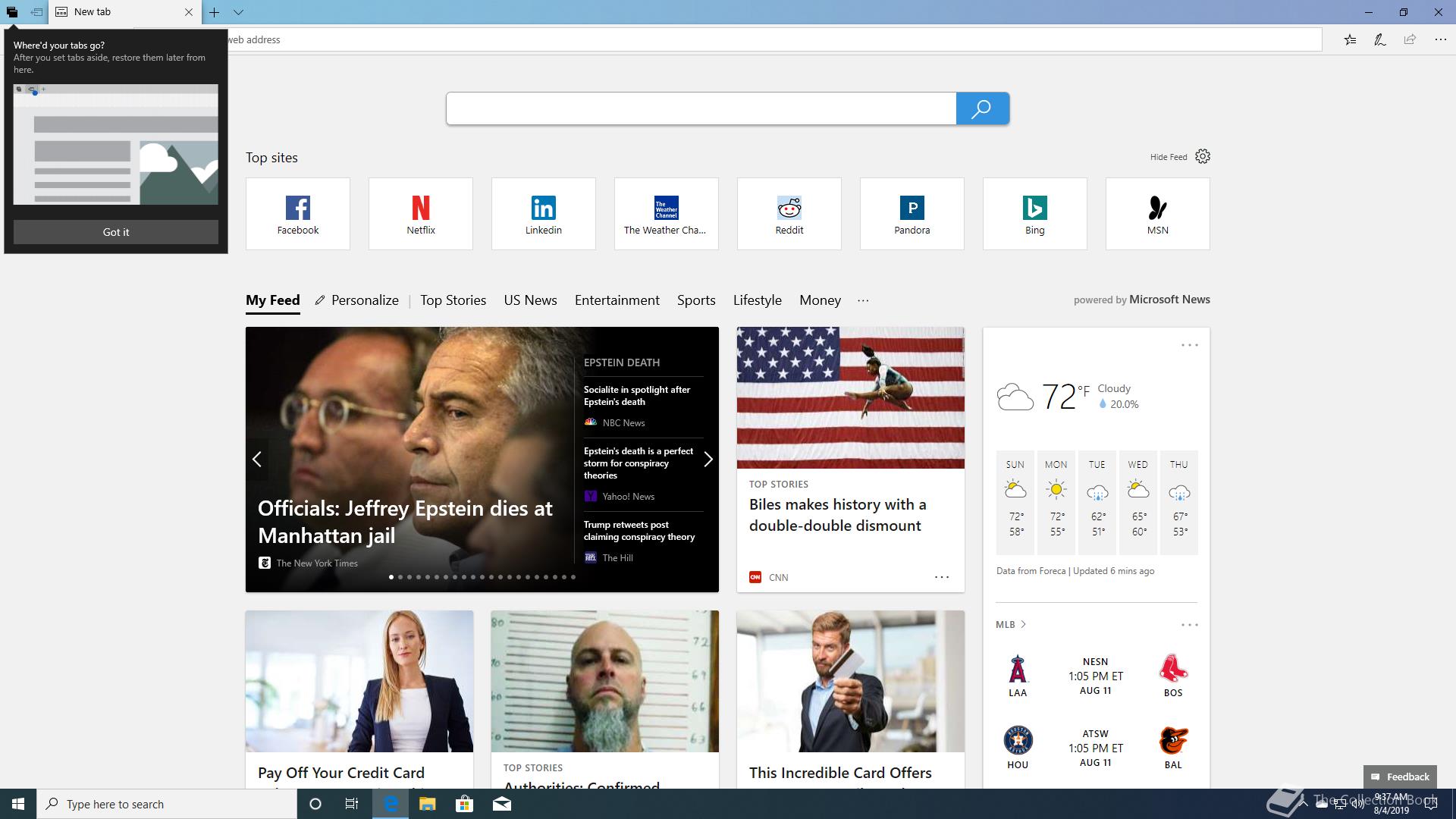
Task: Open the weather card options ellipsis
Action: tap(1190, 345)
